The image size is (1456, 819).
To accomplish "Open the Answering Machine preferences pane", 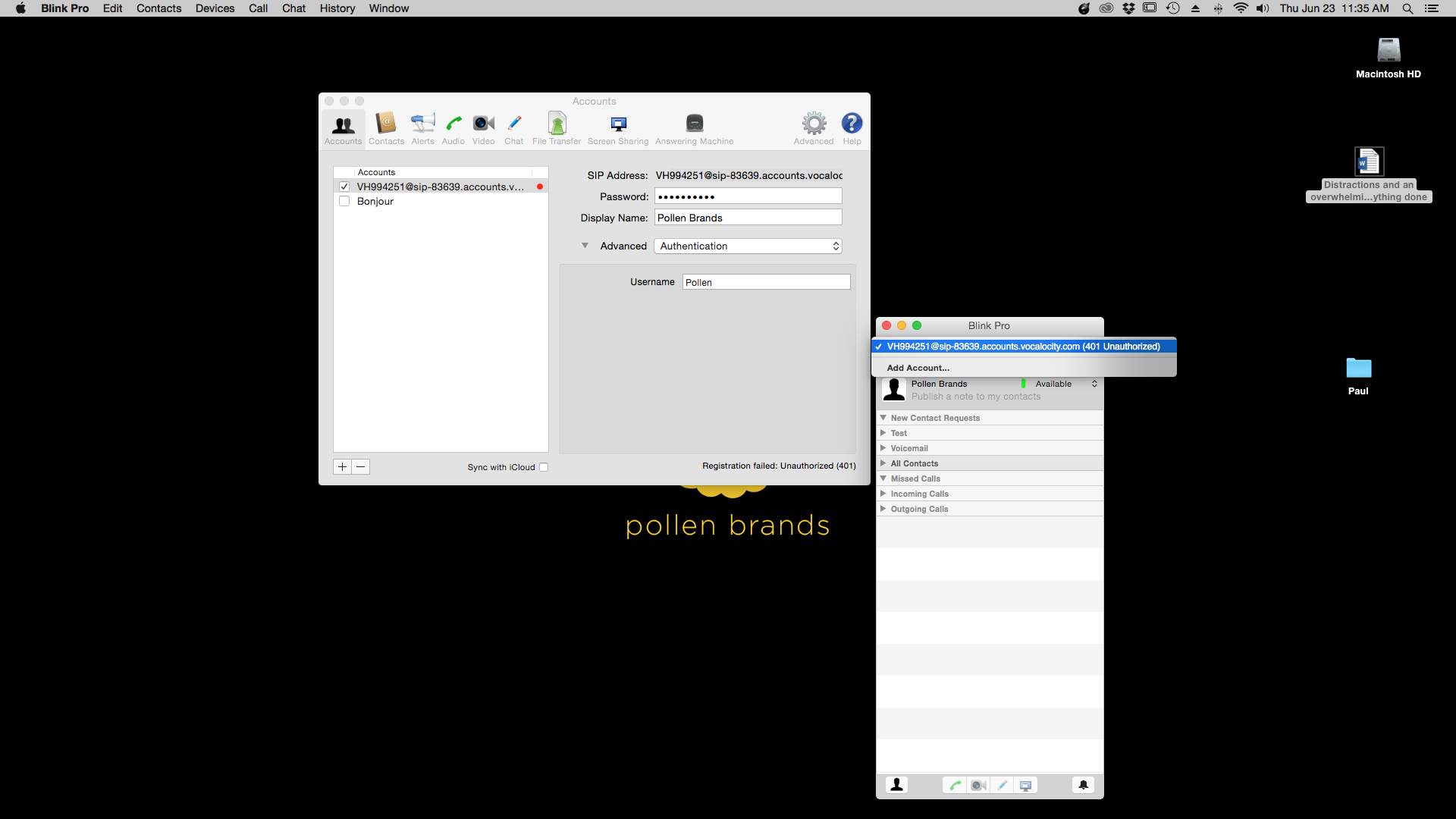I will (x=694, y=128).
